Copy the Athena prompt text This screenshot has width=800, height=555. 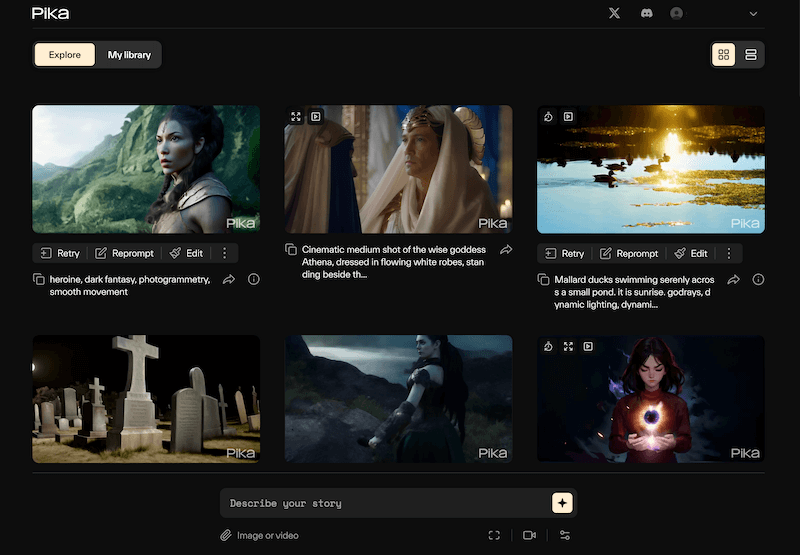click(291, 250)
